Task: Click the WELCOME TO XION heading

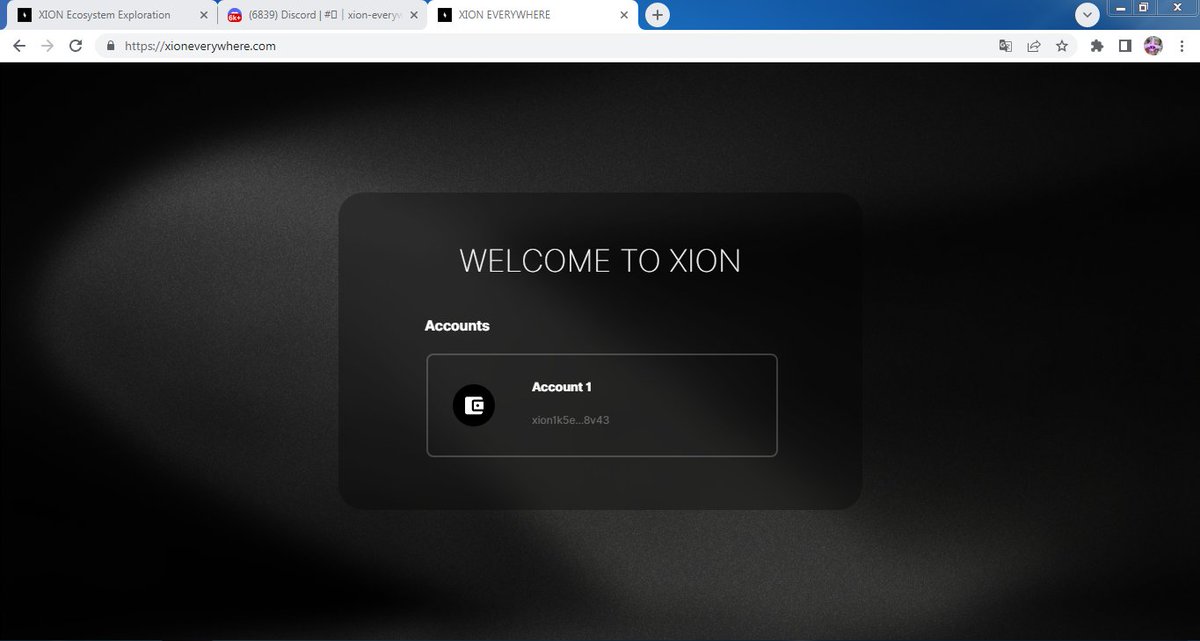Action: click(x=600, y=261)
